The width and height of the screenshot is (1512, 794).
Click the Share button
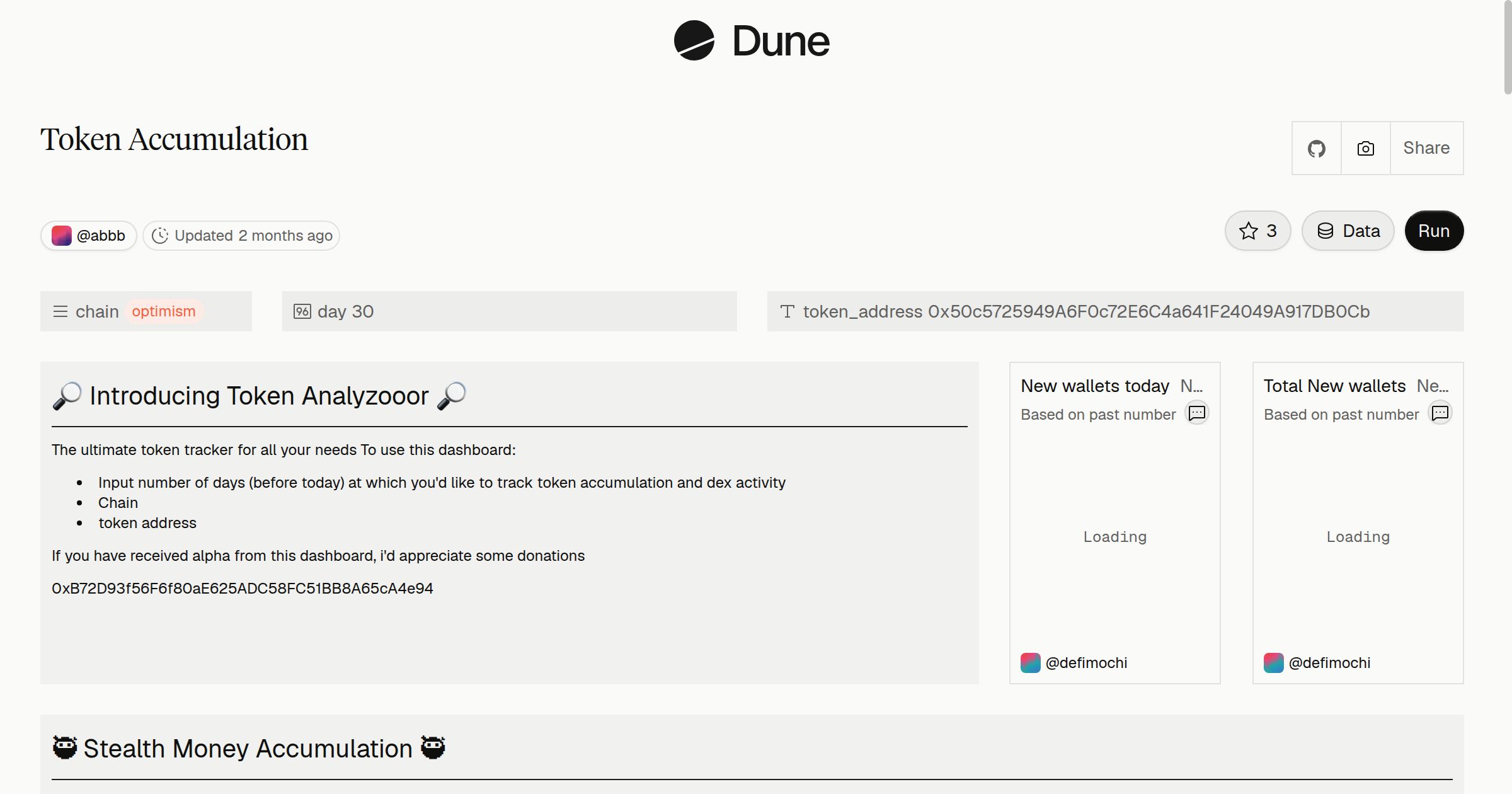click(x=1426, y=148)
